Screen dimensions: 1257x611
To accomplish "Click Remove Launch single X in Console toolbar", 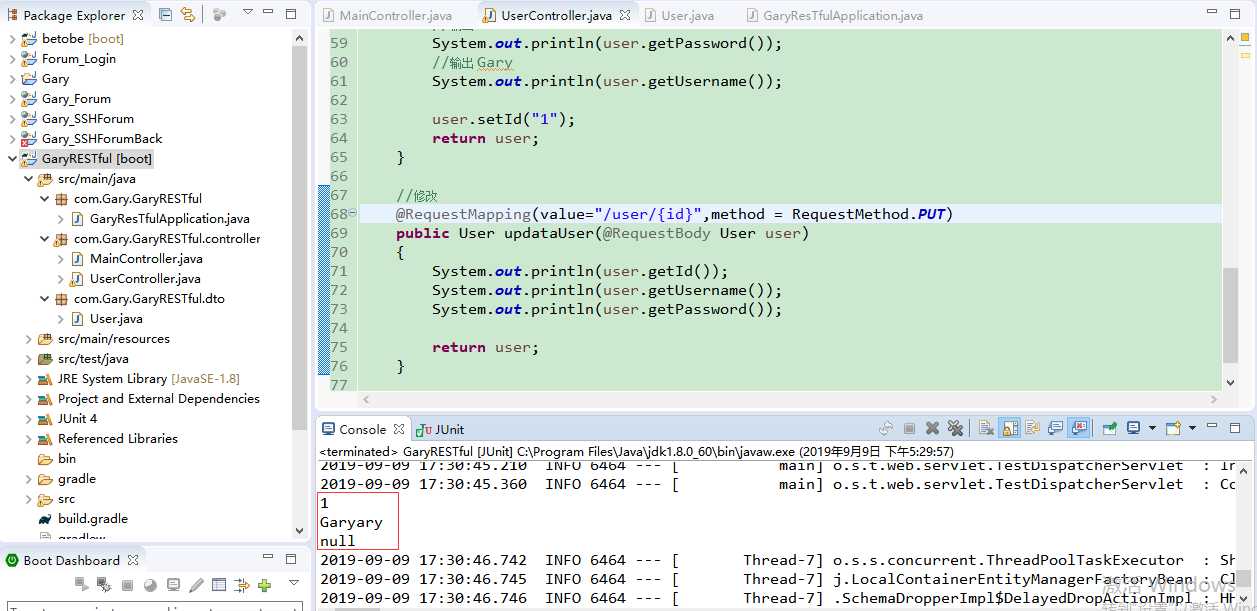I will [932, 429].
